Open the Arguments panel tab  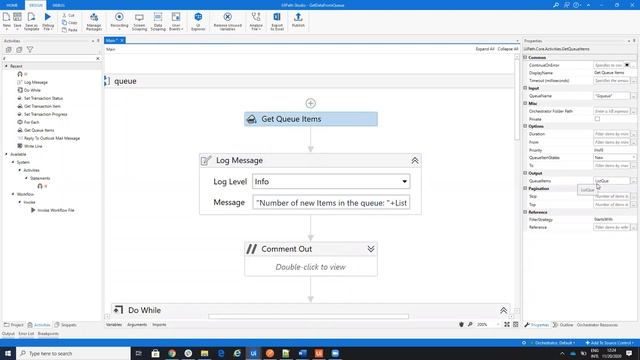[x=137, y=324]
